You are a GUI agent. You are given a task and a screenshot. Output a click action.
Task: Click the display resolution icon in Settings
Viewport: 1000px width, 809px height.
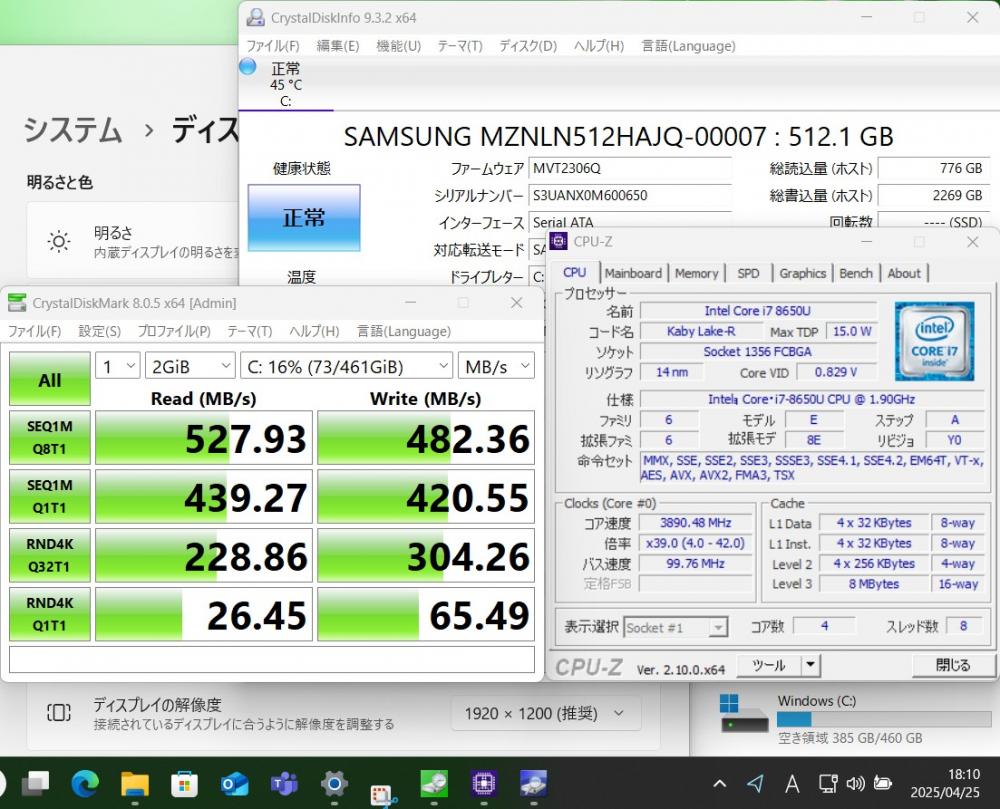point(59,712)
